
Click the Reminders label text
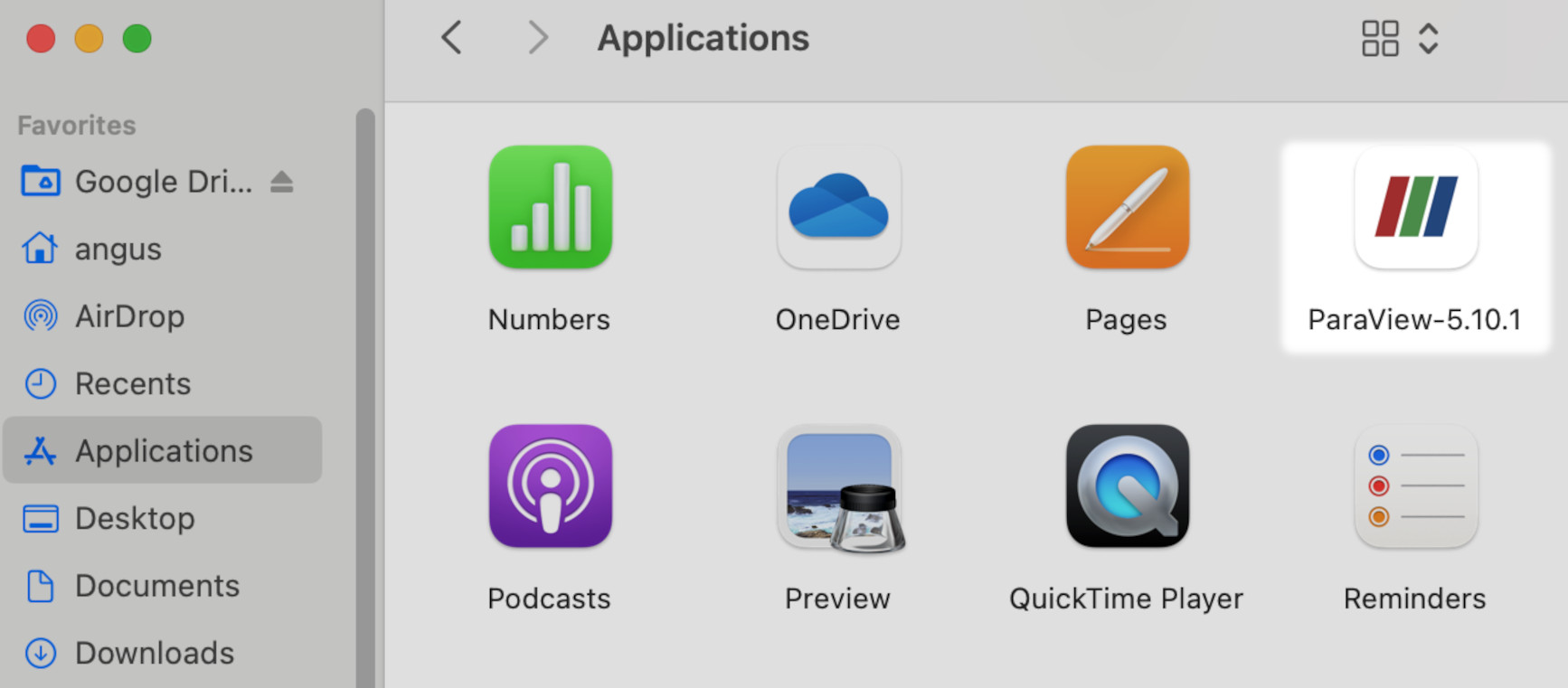1414,598
